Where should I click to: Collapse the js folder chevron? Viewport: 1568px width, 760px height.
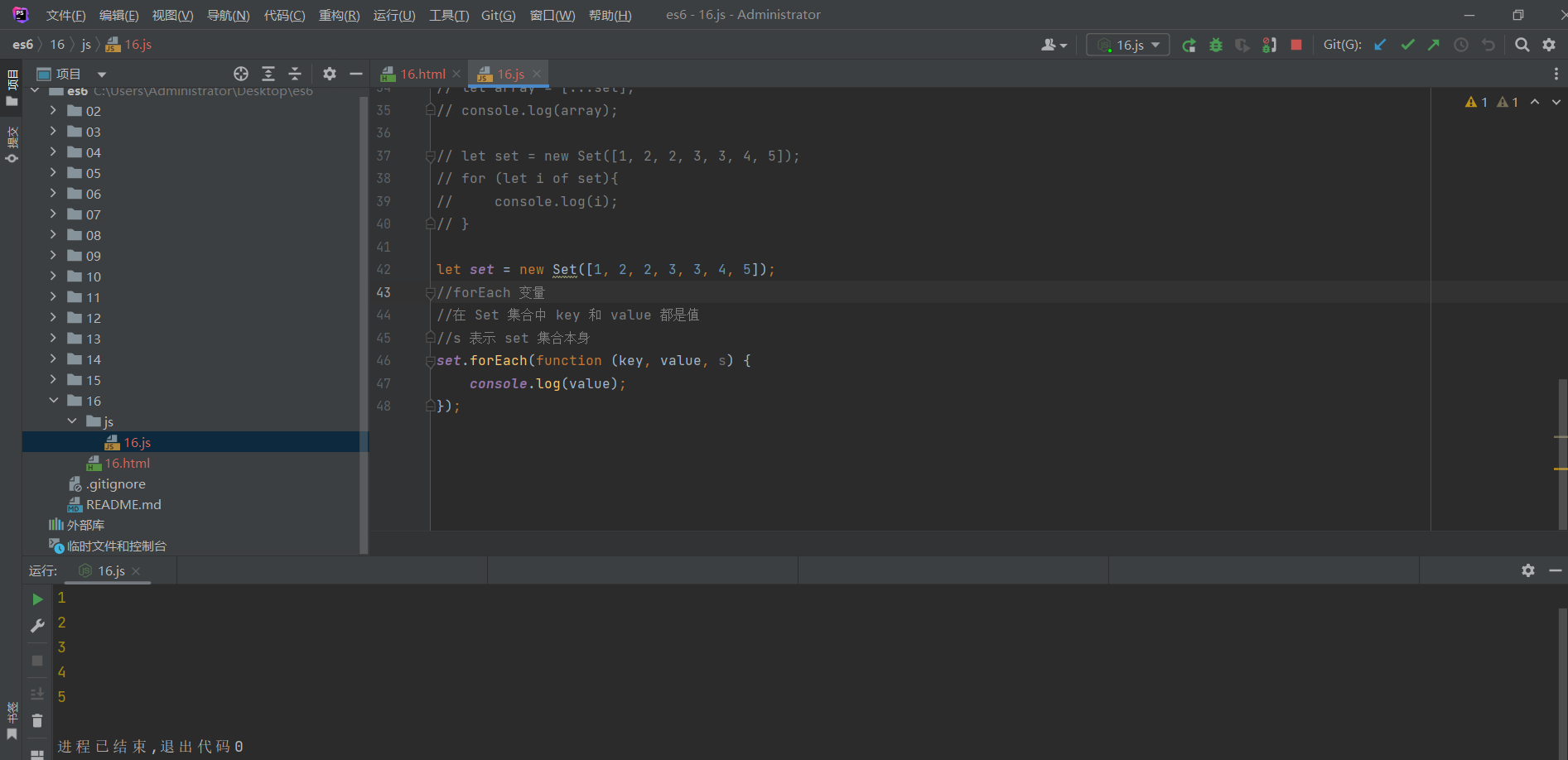click(x=72, y=421)
